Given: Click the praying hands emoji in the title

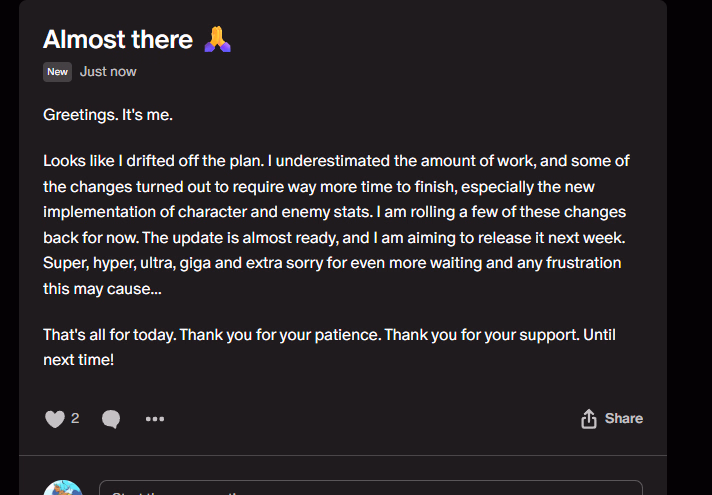Looking at the screenshot, I should pos(217,40).
